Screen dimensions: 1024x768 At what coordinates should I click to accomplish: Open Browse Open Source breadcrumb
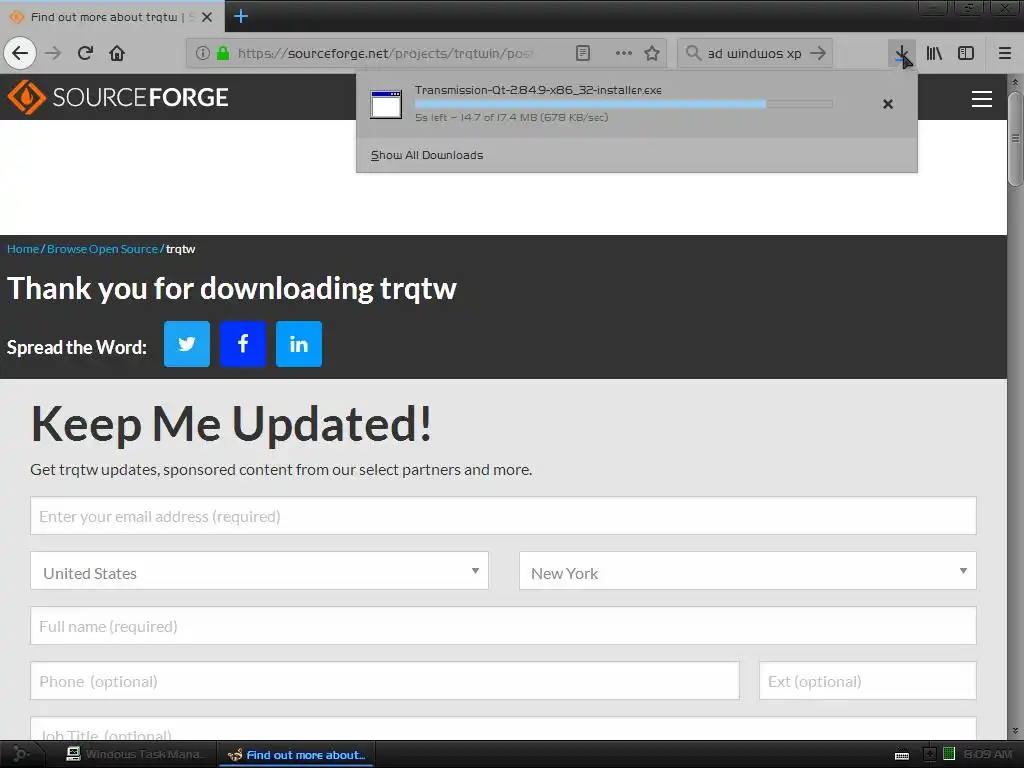[x=103, y=249]
